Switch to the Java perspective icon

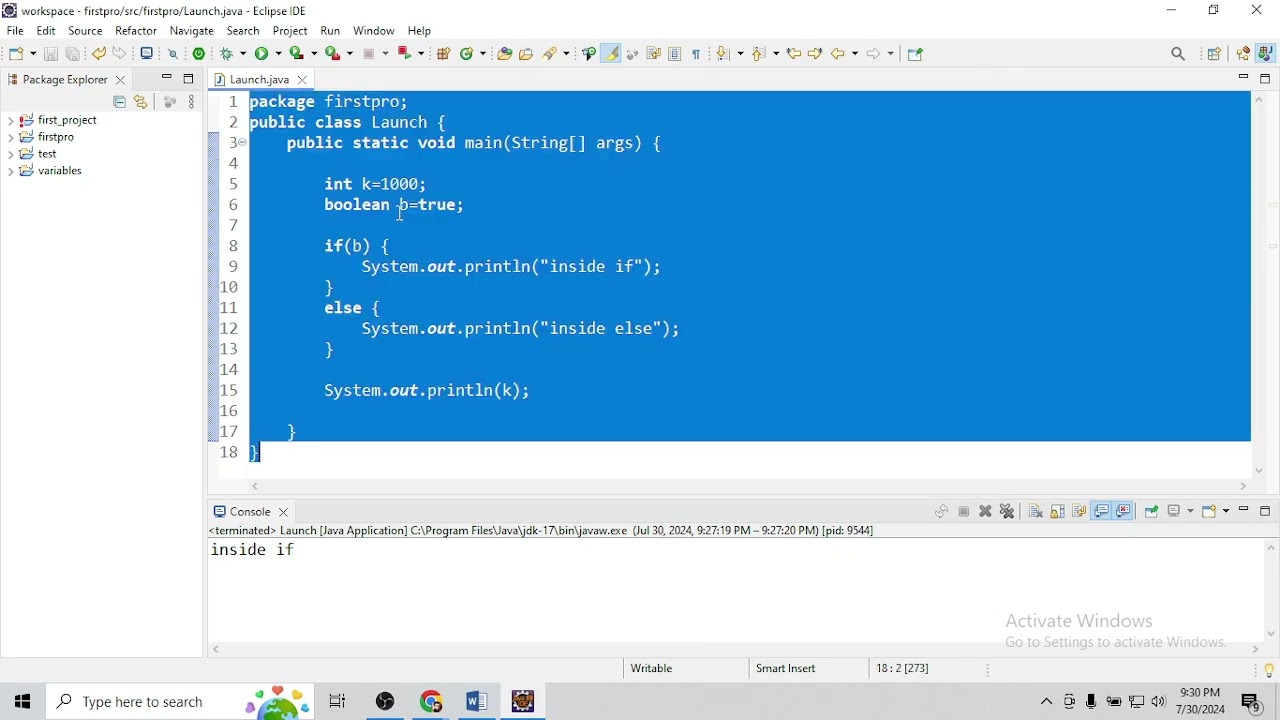click(x=1267, y=54)
